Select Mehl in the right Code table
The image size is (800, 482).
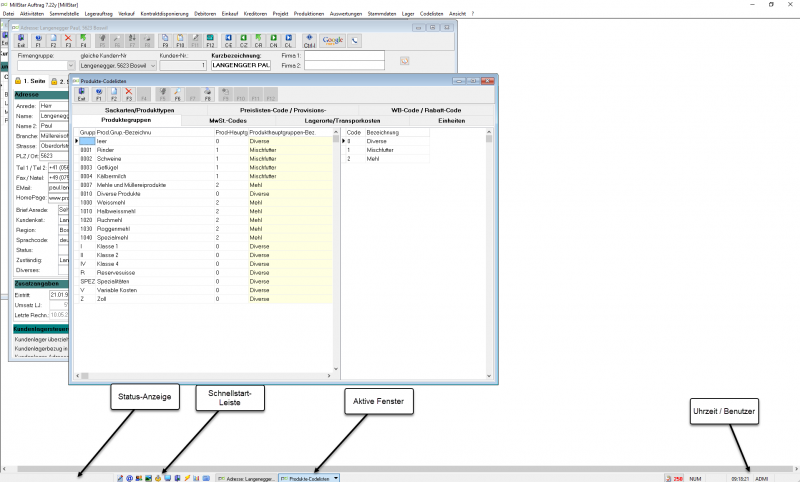pos(387,159)
